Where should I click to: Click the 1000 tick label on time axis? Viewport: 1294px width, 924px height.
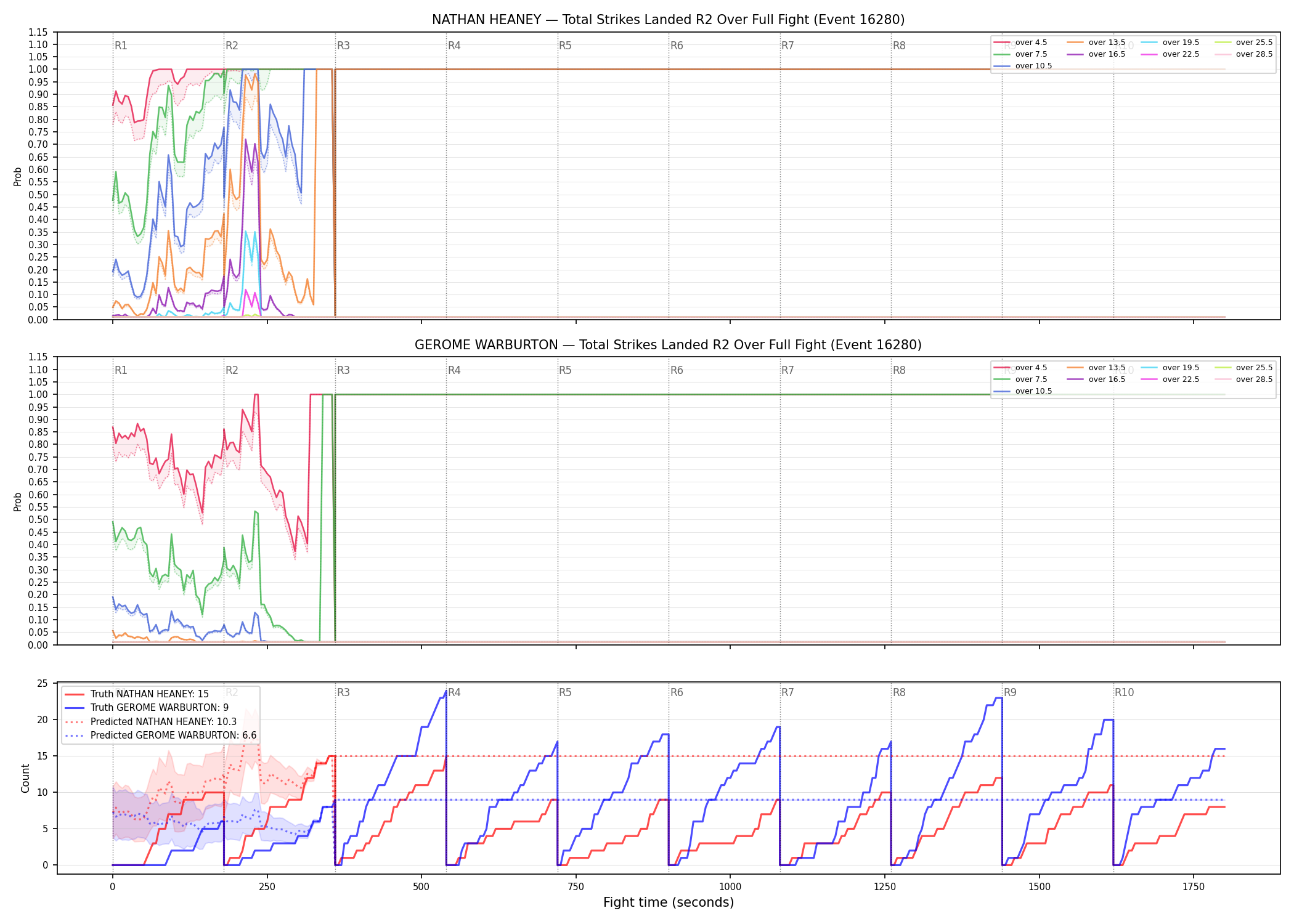point(730,887)
